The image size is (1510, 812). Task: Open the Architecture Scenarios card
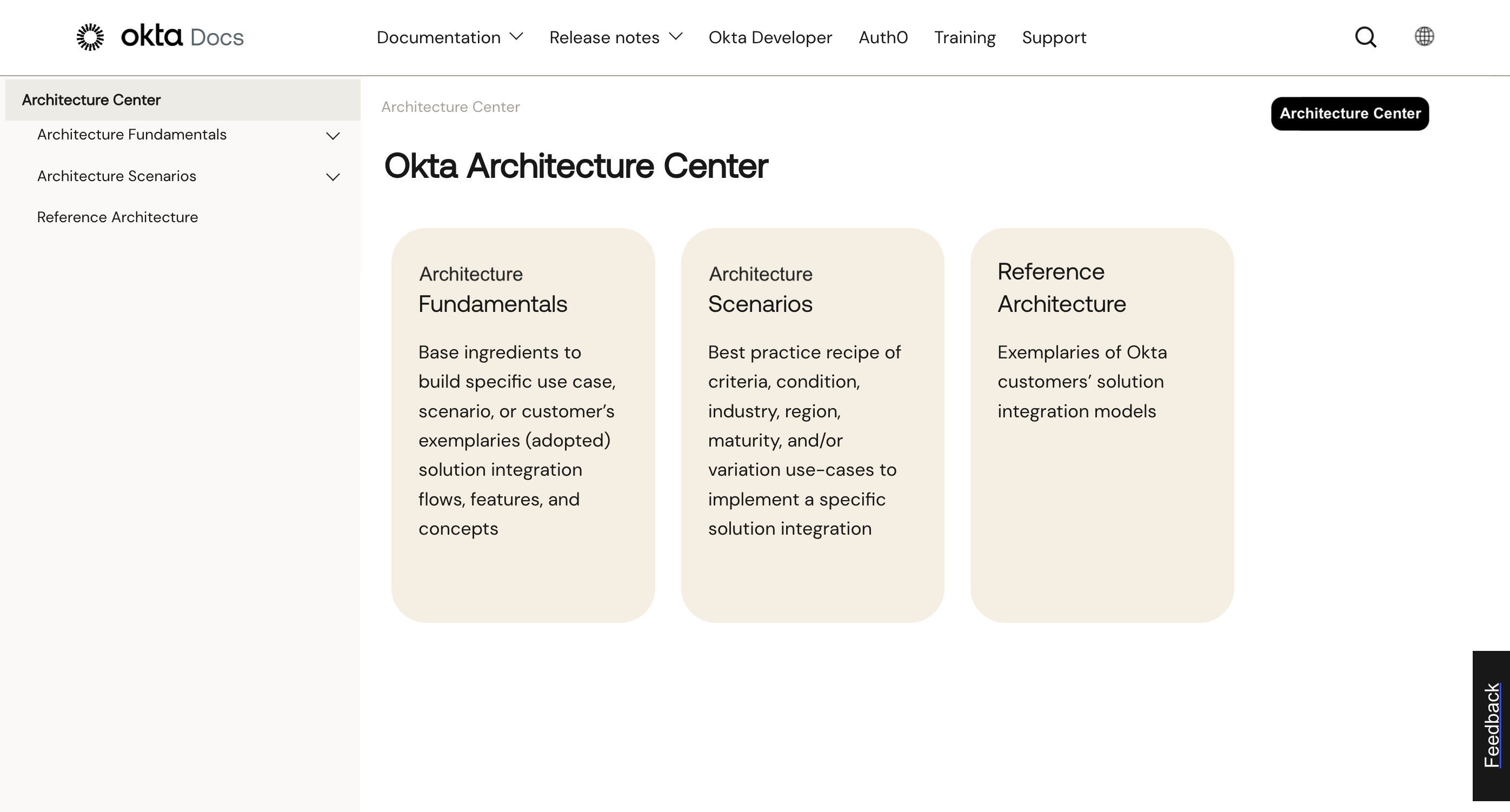click(x=812, y=424)
